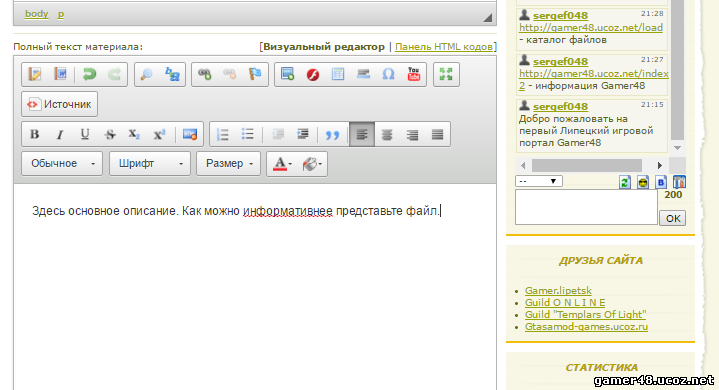Open the chat BB codes icon

pyautogui.click(x=661, y=182)
